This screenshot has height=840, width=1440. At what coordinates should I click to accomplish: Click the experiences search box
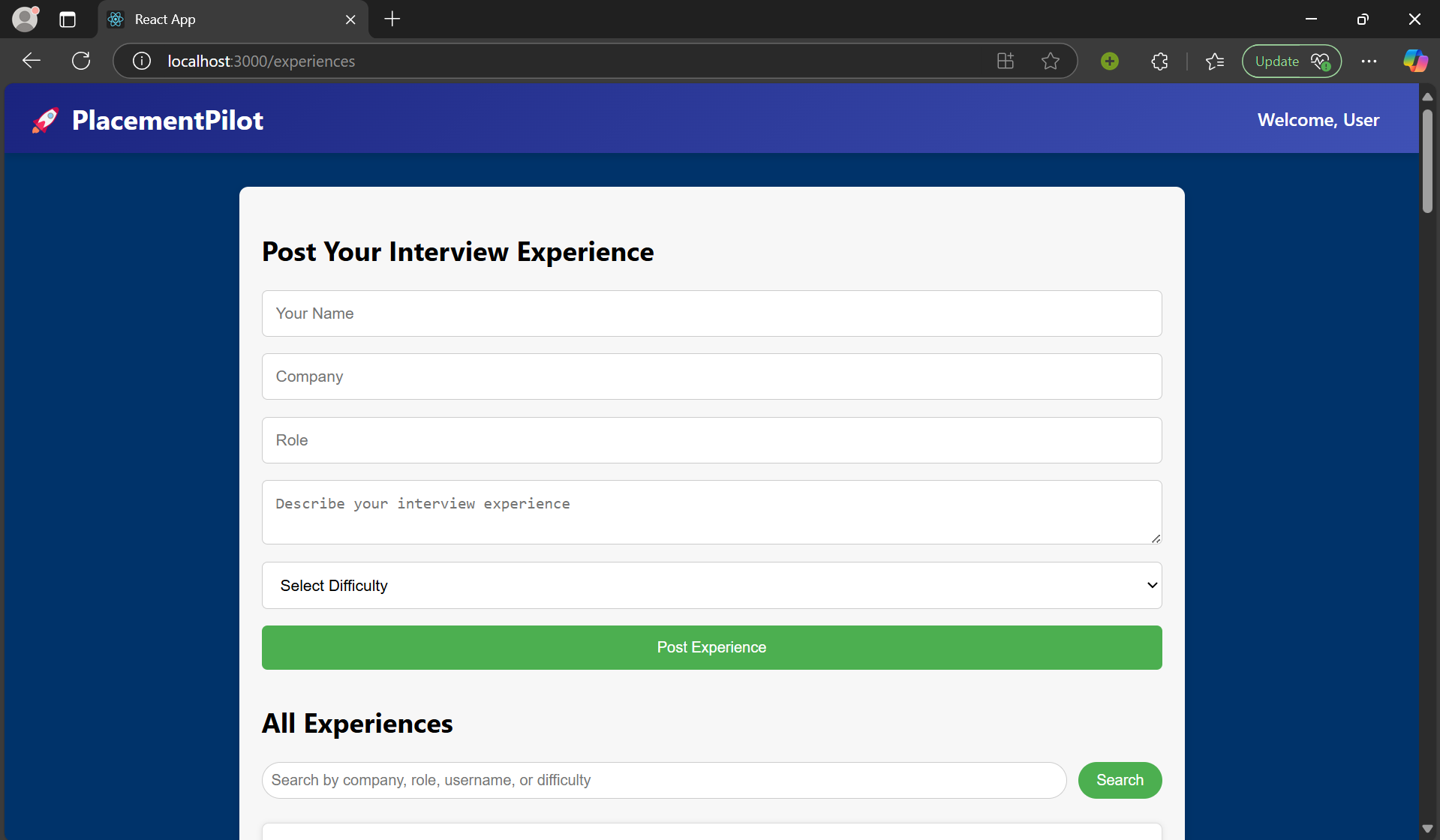(663, 781)
